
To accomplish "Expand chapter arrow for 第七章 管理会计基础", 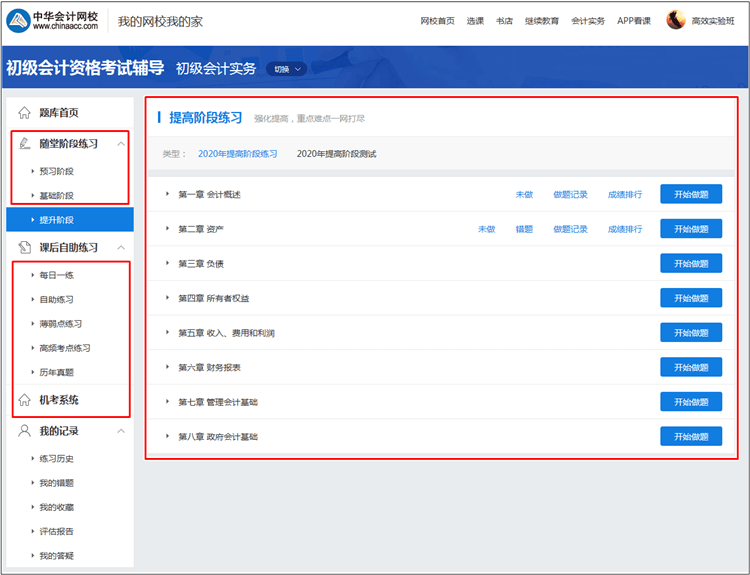I will pos(167,401).
